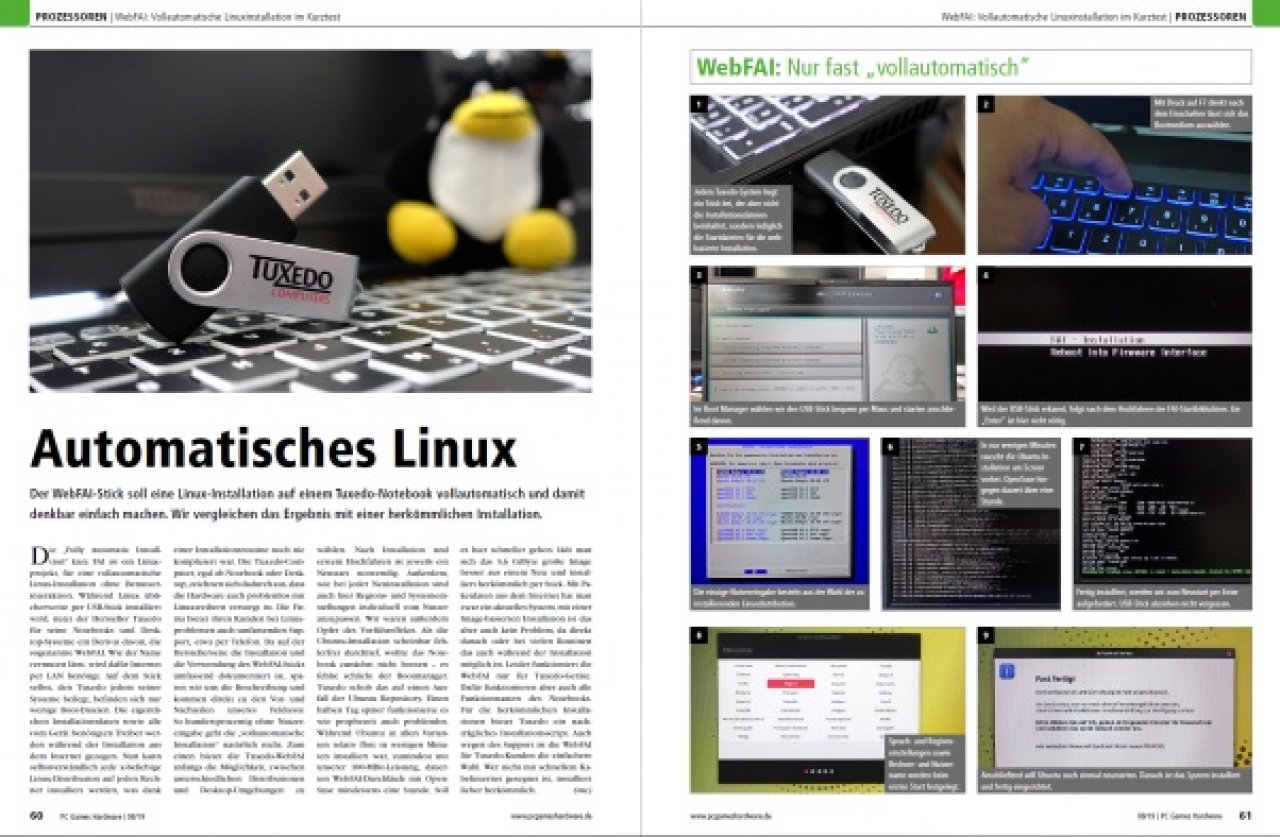
Task: Click the intro paragraph beginning "Der WebFAI-Stick soll"
Action: (307, 505)
